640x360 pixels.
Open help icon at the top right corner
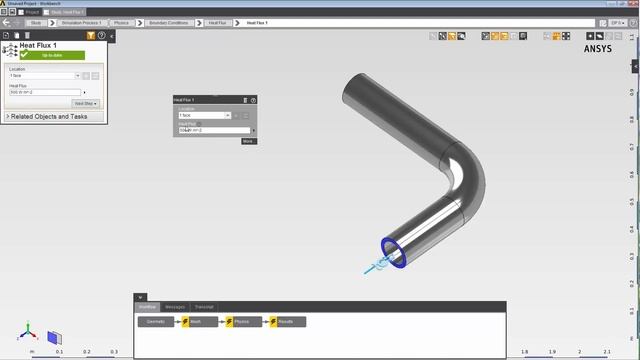[x=633, y=23]
